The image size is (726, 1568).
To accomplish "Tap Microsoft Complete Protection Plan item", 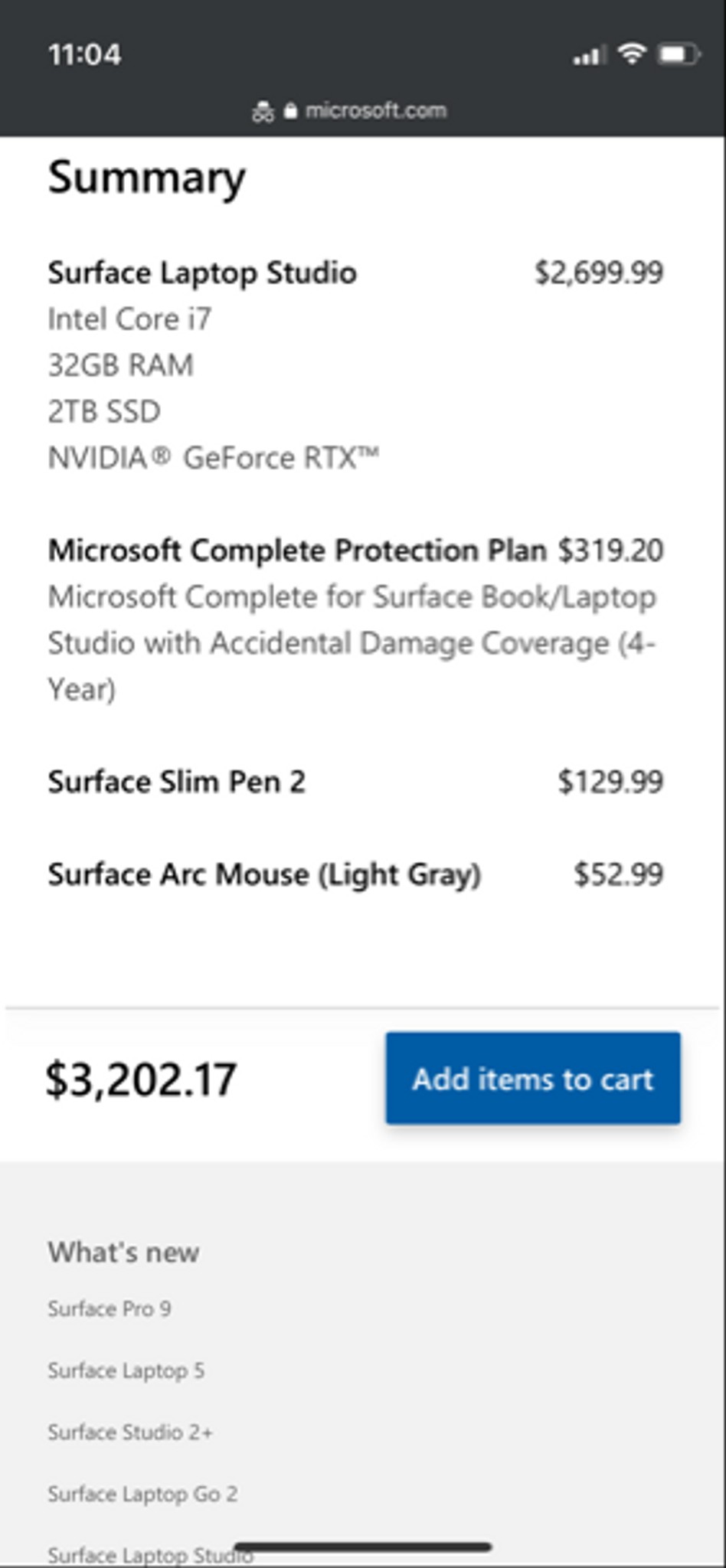I will [x=297, y=550].
